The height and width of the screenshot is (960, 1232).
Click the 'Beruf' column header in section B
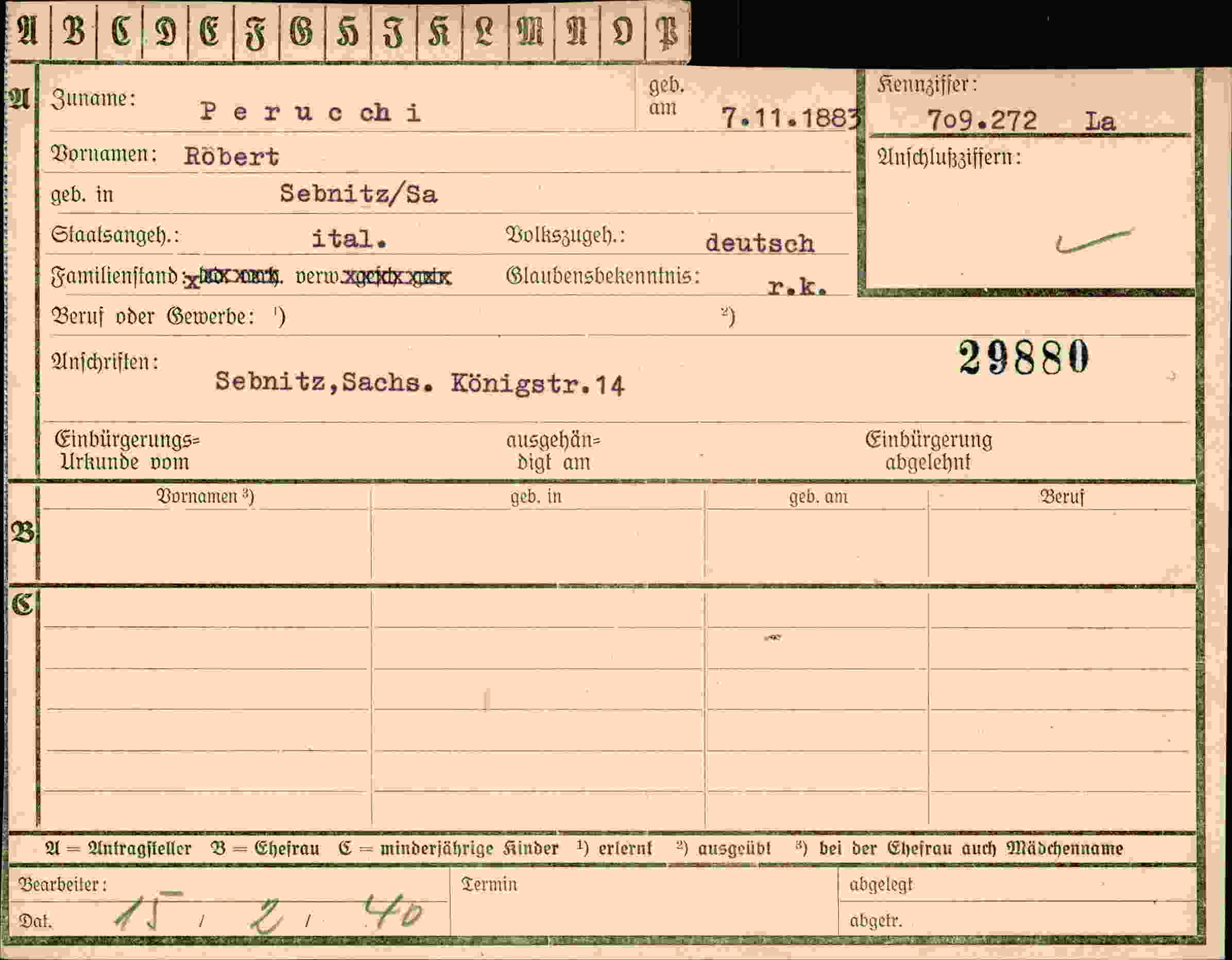click(1062, 496)
